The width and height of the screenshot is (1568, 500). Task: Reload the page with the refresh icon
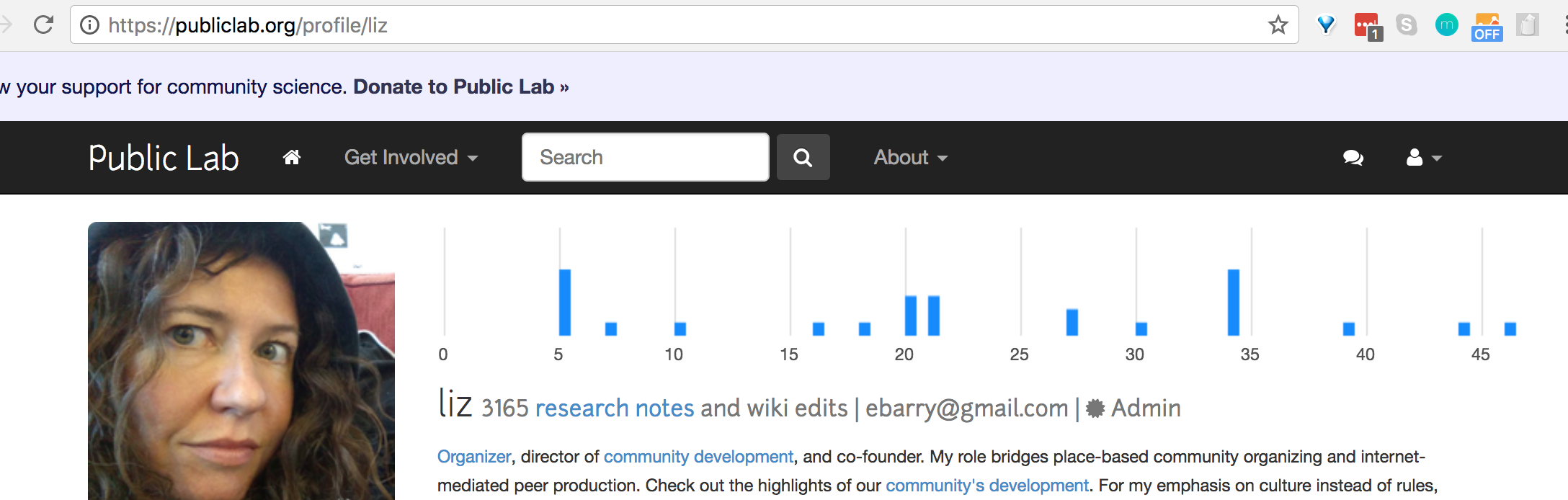point(43,25)
